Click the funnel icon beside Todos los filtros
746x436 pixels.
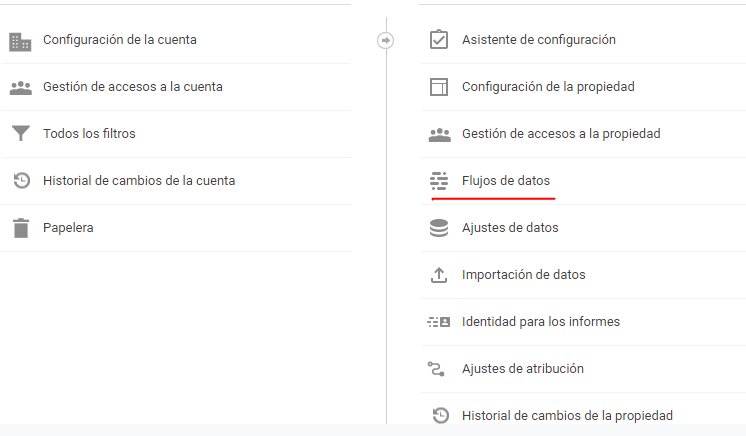[x=20, y=134]
